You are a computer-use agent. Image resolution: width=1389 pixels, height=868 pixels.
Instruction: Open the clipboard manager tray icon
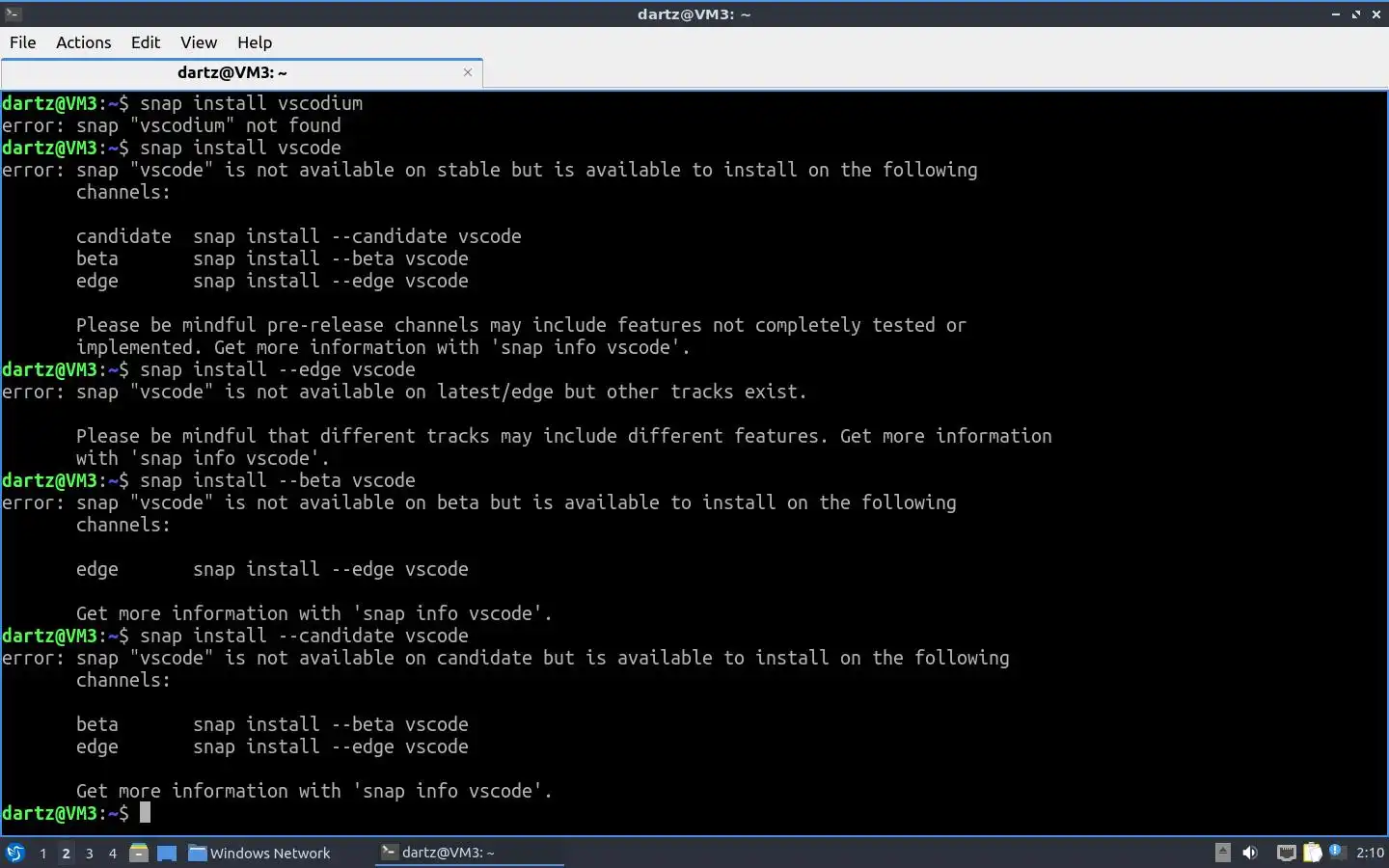[1312, 853]
